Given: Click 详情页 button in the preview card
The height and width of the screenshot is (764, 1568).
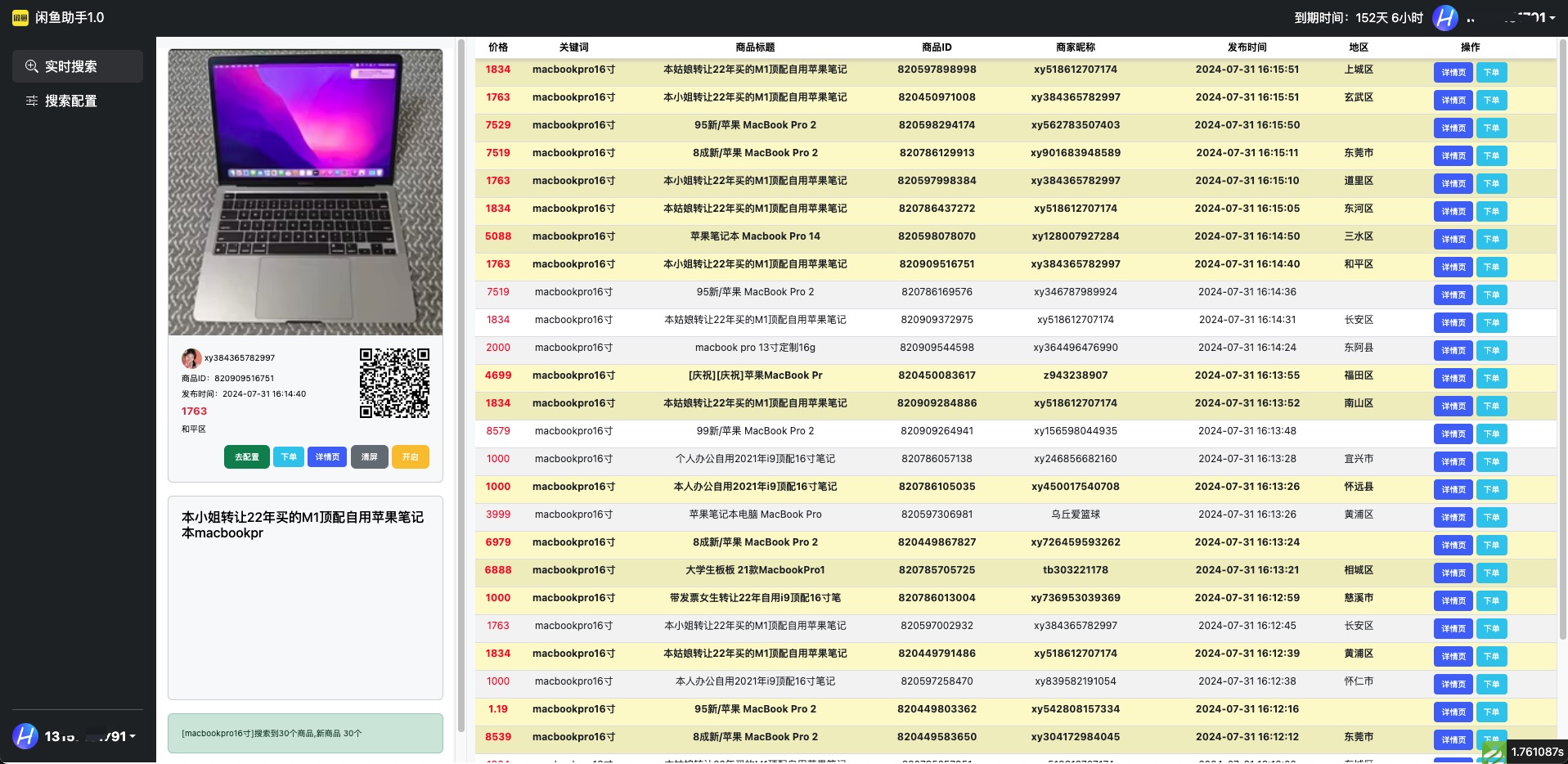Looking at the screenshot, I should (x=327, y=457).
